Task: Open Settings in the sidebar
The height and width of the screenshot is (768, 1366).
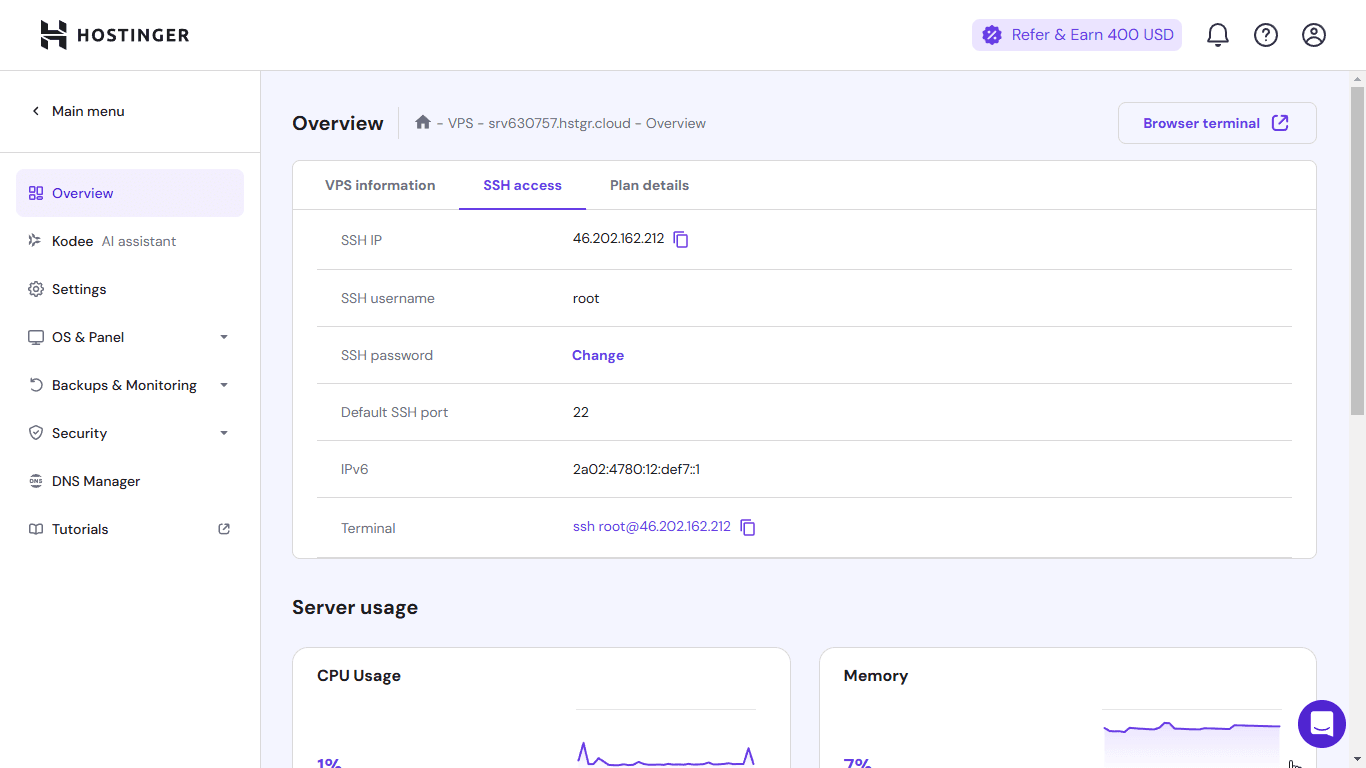Action: (130, 289)
